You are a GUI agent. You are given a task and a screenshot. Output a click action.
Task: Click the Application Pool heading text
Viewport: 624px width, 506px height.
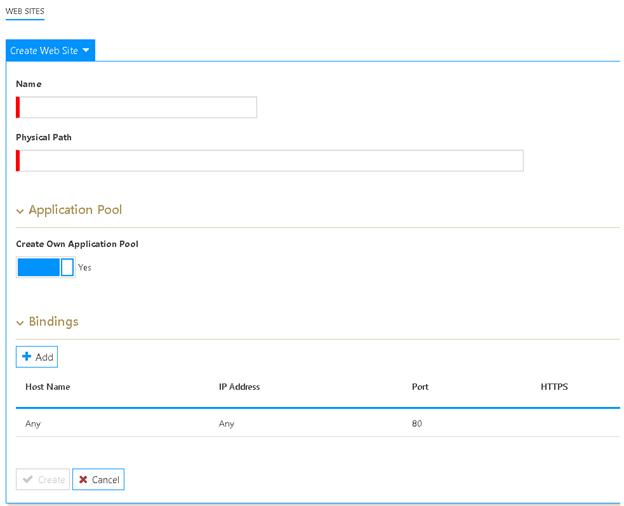pos(75,210)
